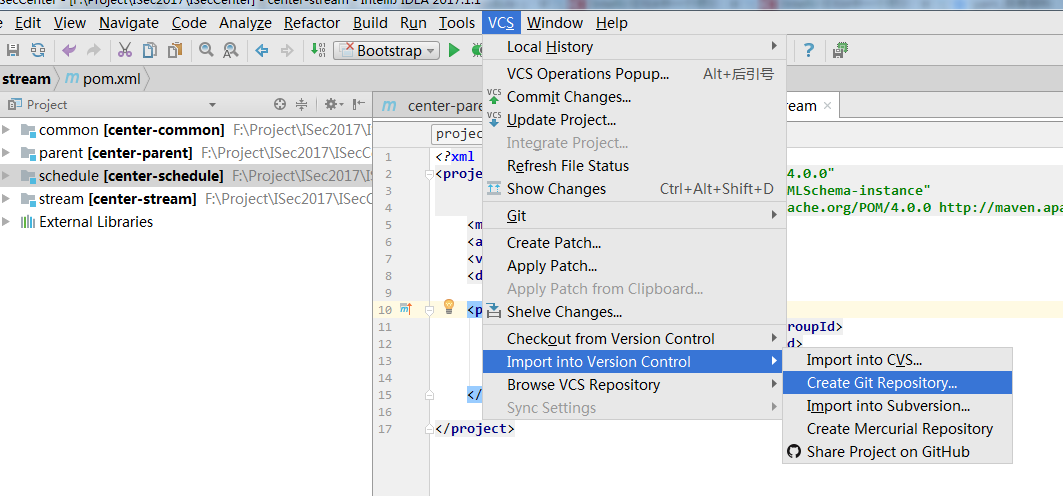Viewport: 1063px width, 496px height.
Task: Expand the common [center-common] module
Action: (7, 129)
